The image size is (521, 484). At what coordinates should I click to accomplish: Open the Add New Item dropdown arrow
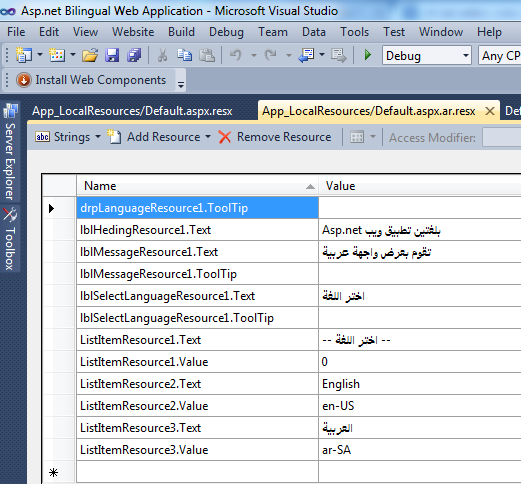73,54
